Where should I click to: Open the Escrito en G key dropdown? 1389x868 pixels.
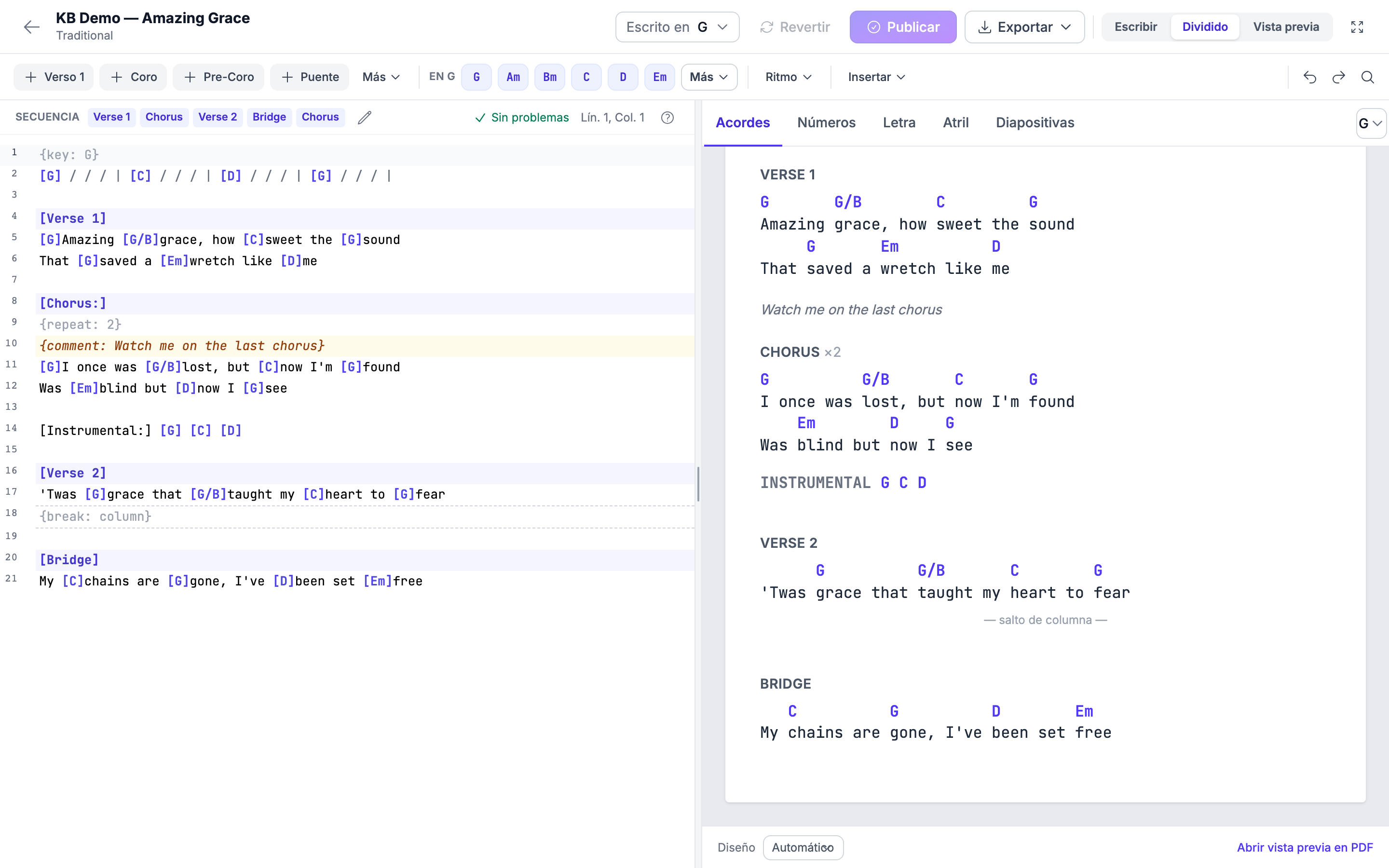click(x=677, y=27)
